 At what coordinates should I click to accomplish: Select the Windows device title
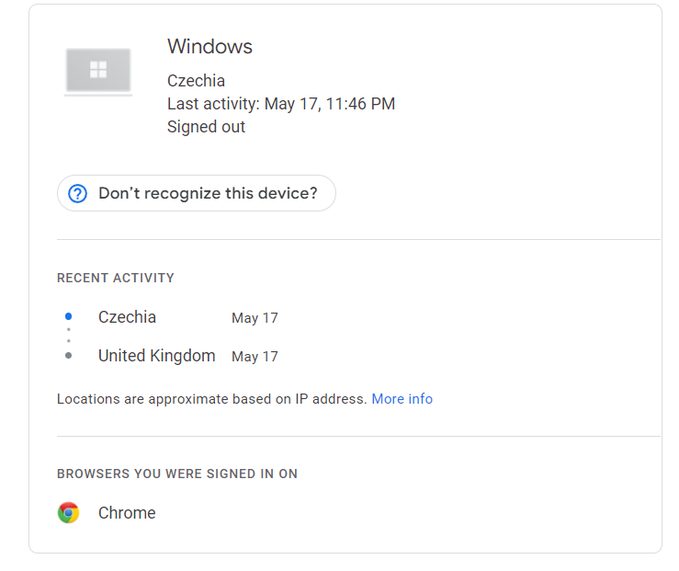coord(210,46)
